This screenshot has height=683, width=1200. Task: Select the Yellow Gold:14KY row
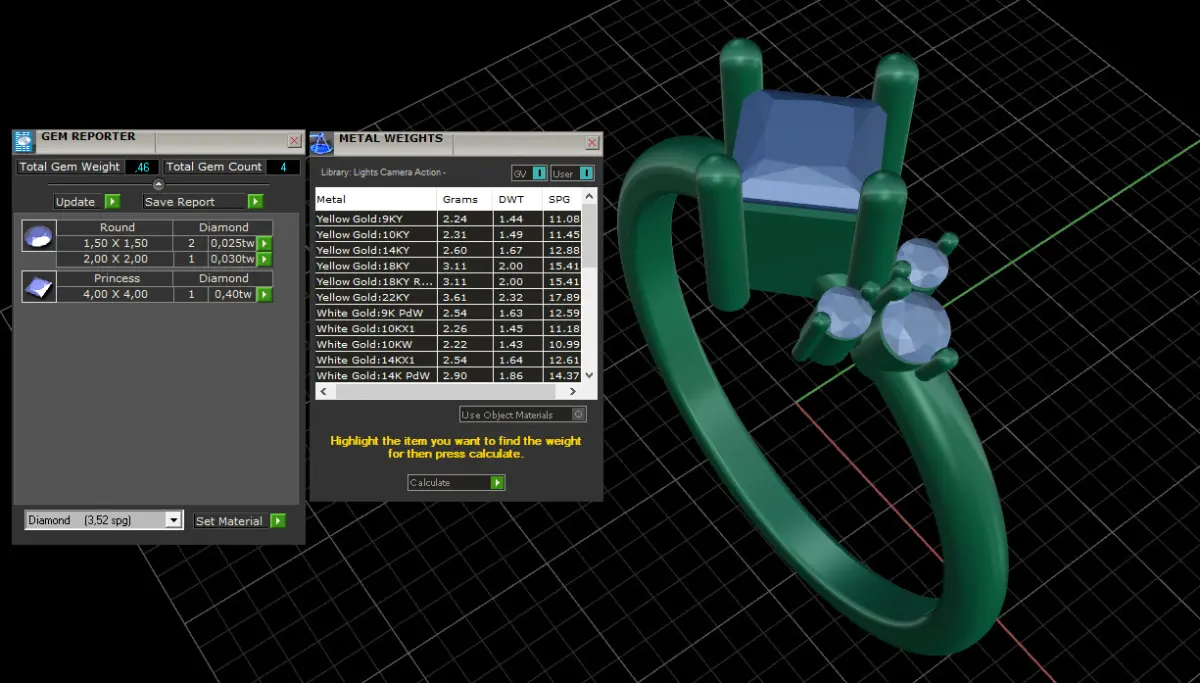pos(448,250)
